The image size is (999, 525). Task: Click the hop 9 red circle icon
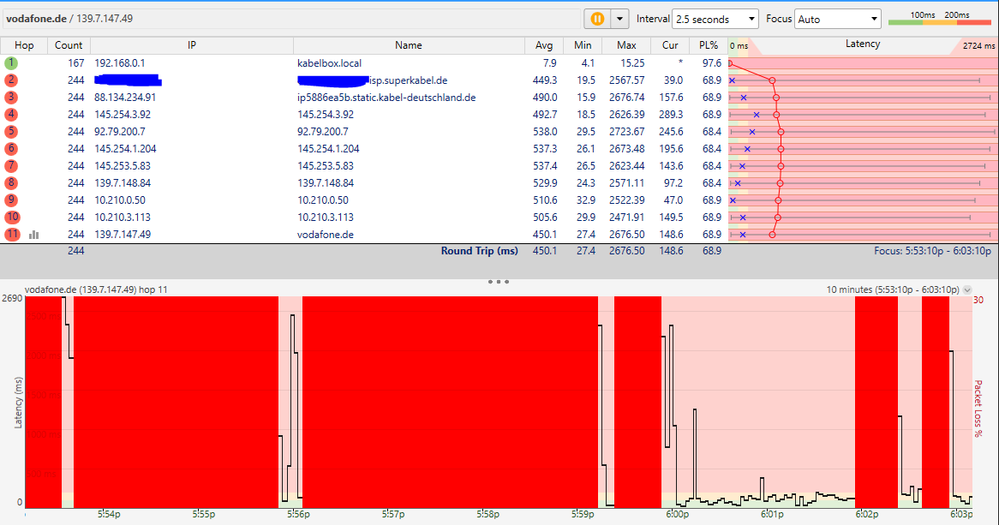pyautogui.click(x=11, y=200)
